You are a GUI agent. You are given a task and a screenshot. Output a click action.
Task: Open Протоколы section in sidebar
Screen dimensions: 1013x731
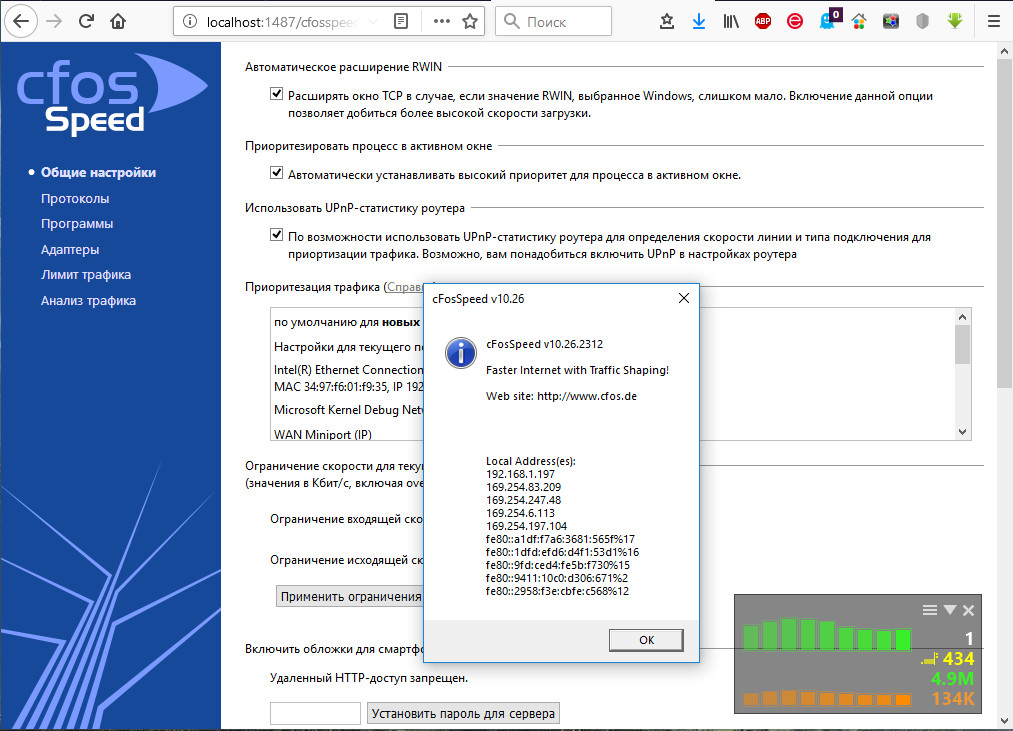tap(75, 198)
